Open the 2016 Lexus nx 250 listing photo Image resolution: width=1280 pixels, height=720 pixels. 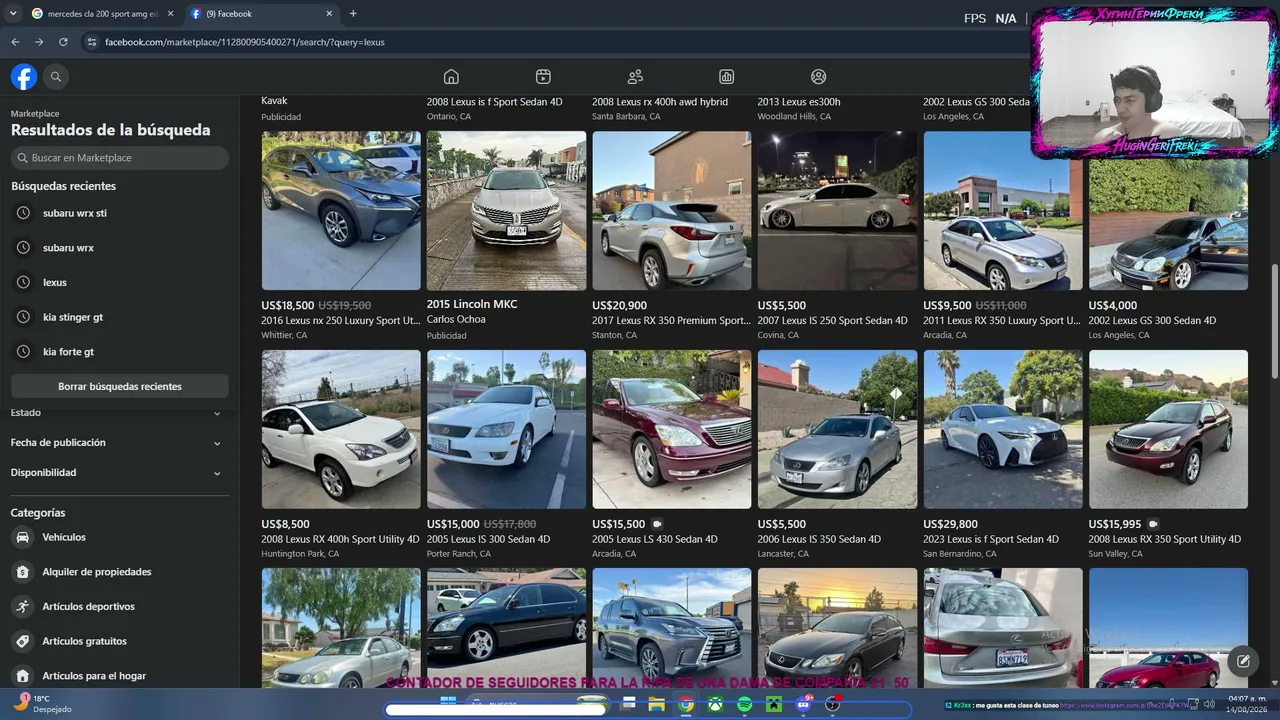pos(341,211)
